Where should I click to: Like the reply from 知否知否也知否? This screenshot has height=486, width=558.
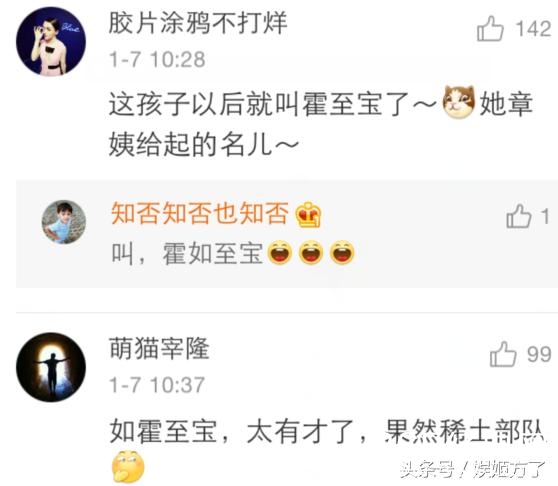518,216
